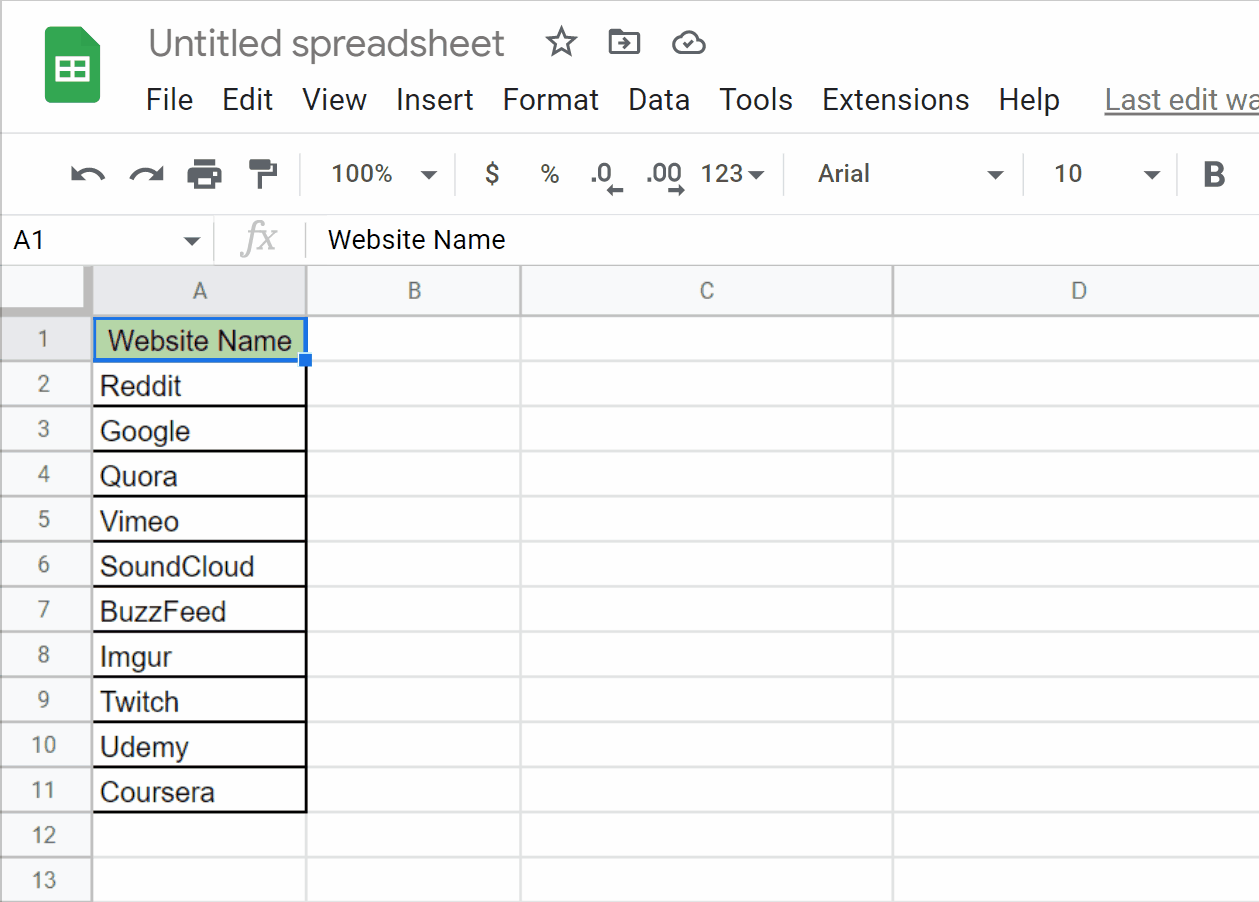
Task: Click the Redo icon
Action: (144, 173)
